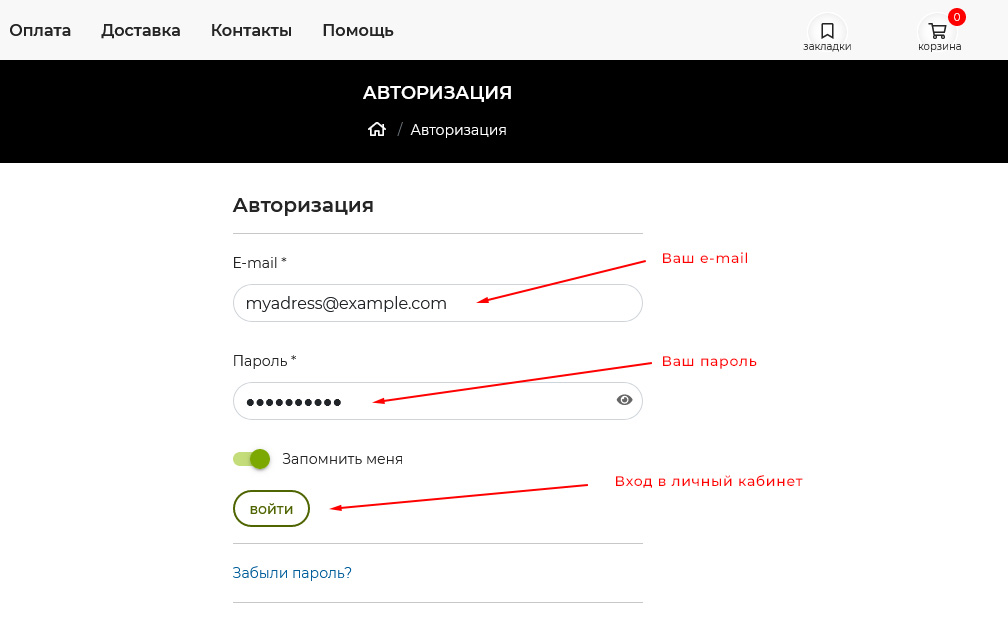
Task: Go to the Контакты page
Action: (251, 30)
